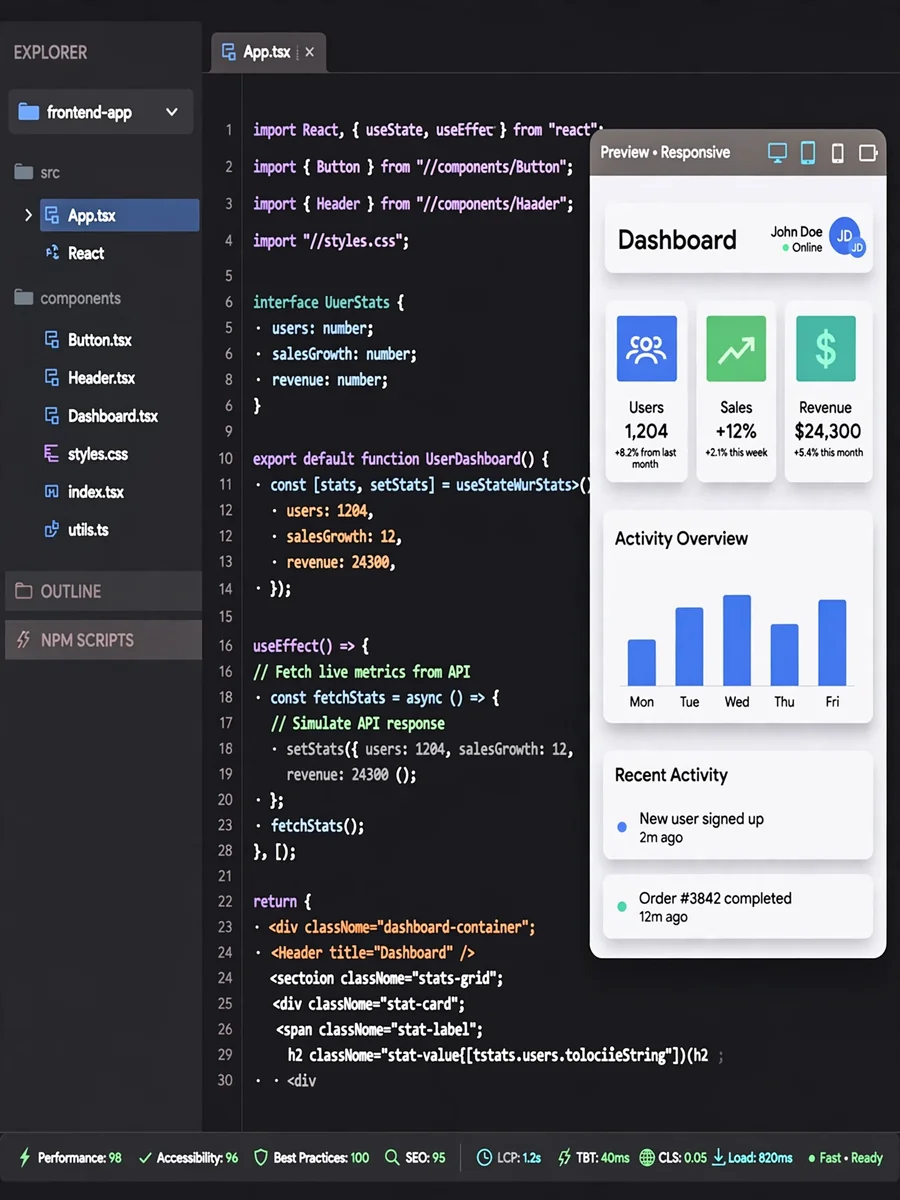Click the Accessibility: 96 status entry

(x=188, y=1158)
